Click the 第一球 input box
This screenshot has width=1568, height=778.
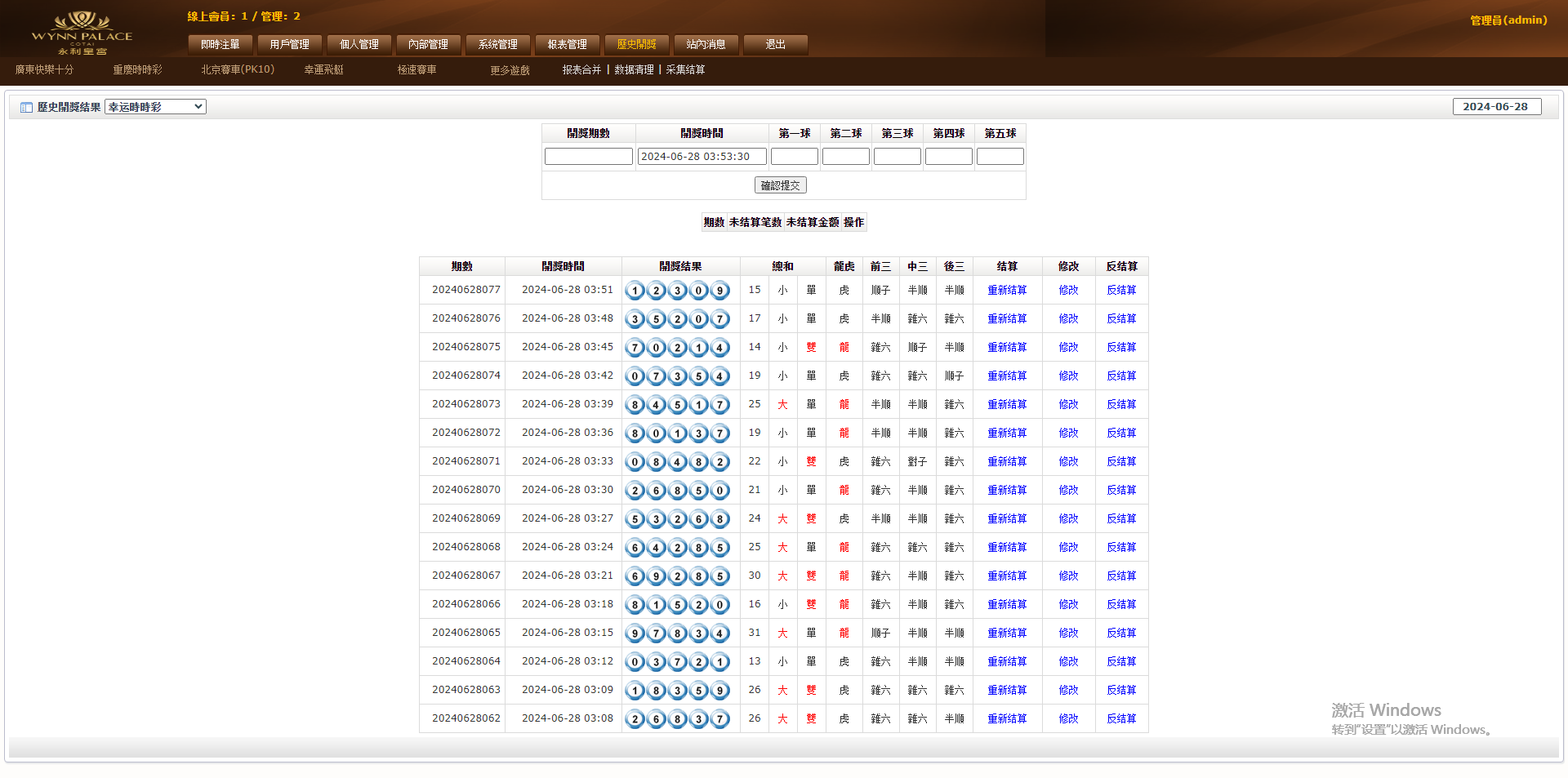794,156
